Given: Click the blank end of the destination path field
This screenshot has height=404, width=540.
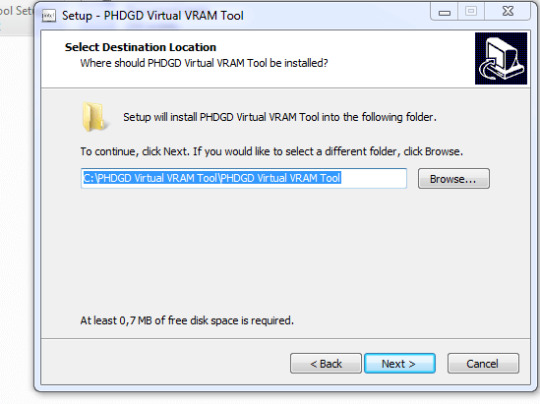Looking at the screenshot, I should 374,178.
